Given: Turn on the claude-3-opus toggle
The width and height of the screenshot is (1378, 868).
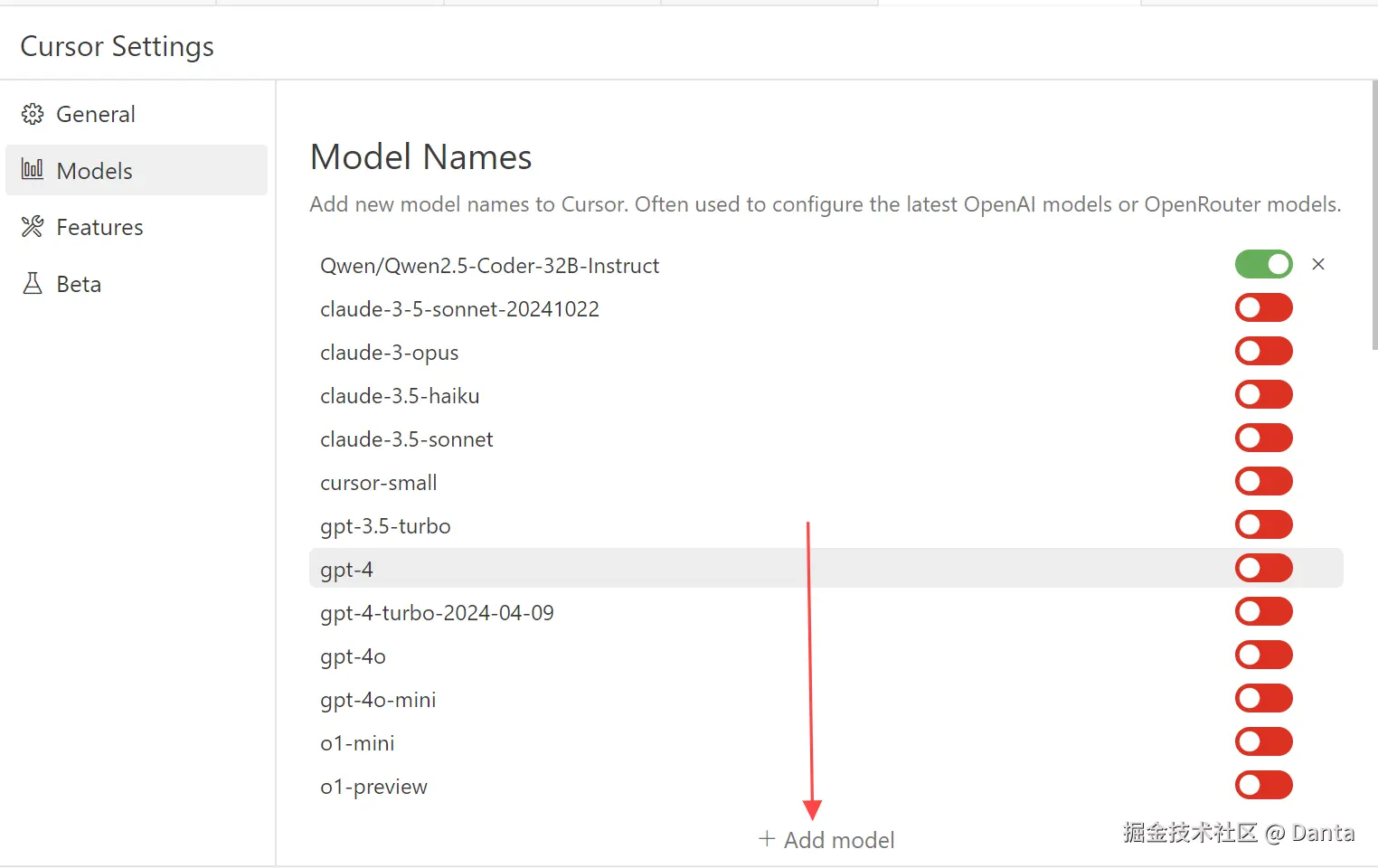Looking at the screenshot, I should pyautogui.click(x=1263, y=351).
